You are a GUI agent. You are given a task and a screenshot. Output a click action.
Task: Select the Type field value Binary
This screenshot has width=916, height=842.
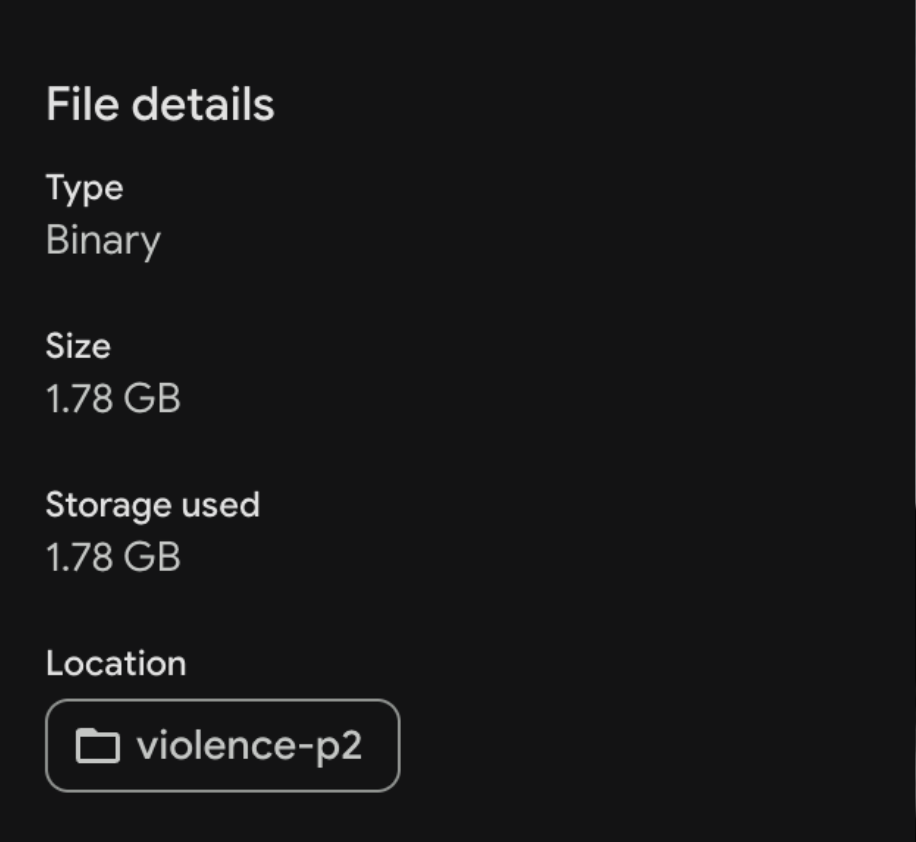tap(102, 240)
